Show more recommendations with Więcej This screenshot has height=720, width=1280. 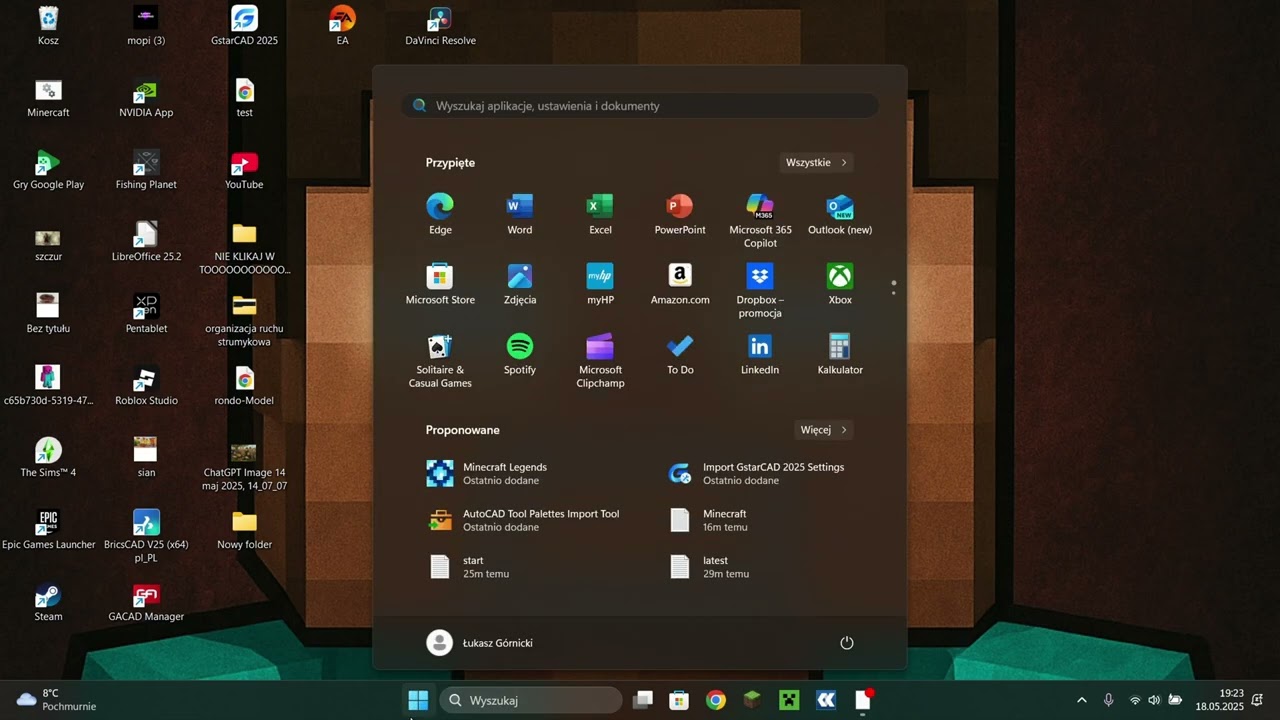click(823, 430)
